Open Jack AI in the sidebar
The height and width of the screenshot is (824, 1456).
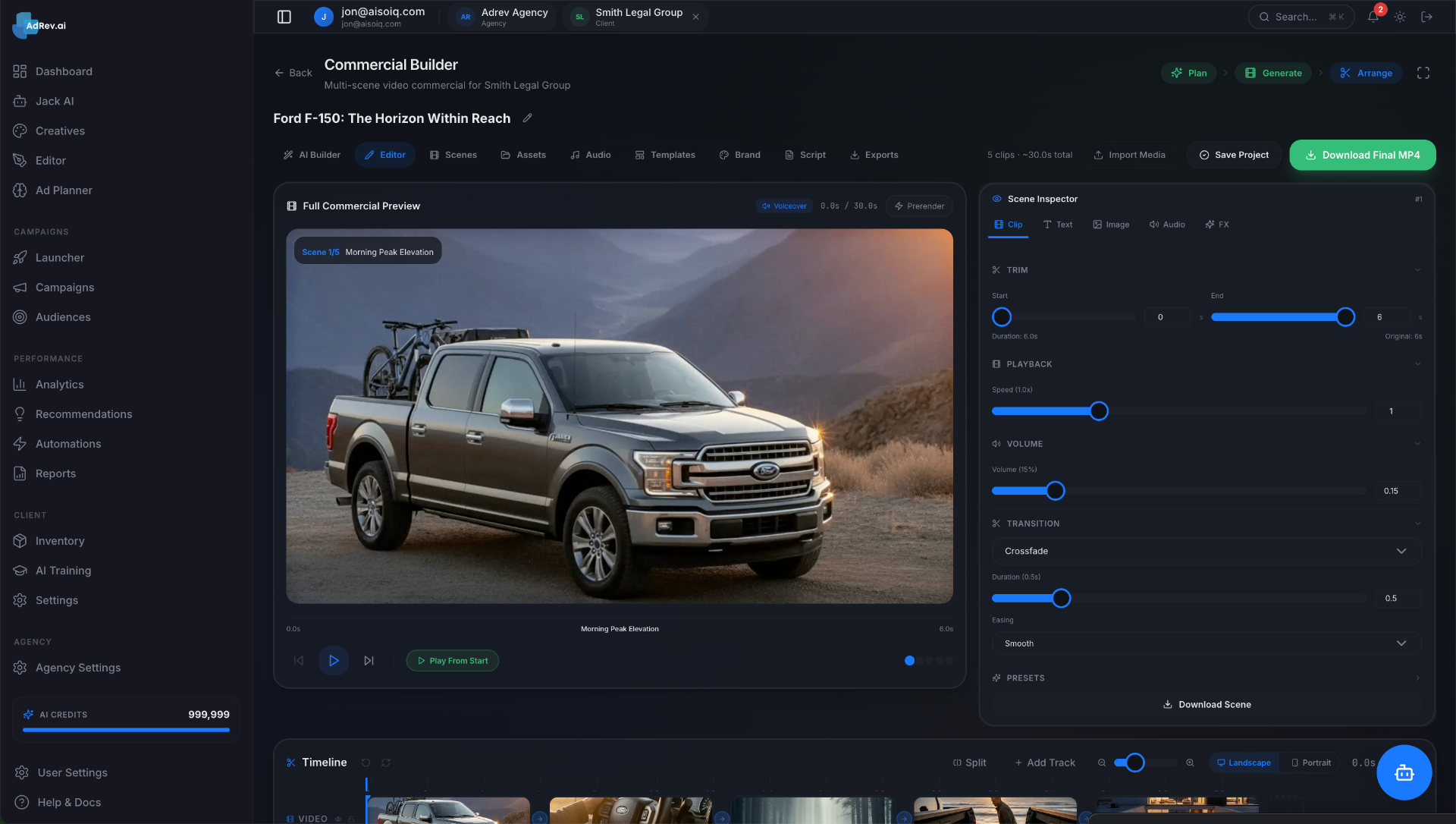tap(55, 101)
